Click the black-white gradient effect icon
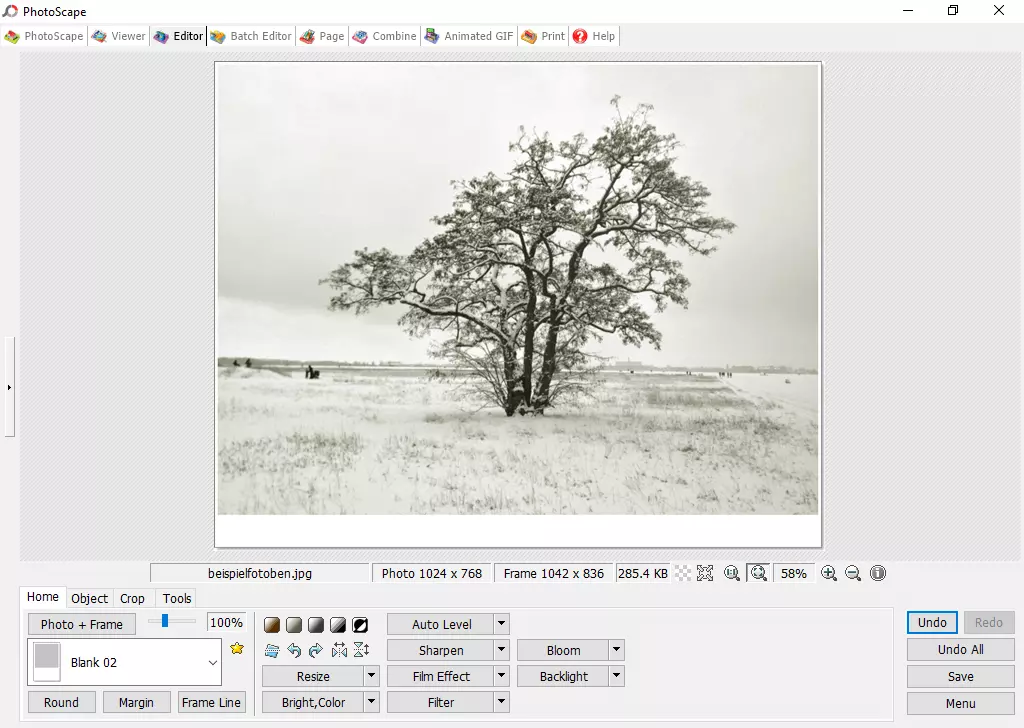 coord(316,625)
